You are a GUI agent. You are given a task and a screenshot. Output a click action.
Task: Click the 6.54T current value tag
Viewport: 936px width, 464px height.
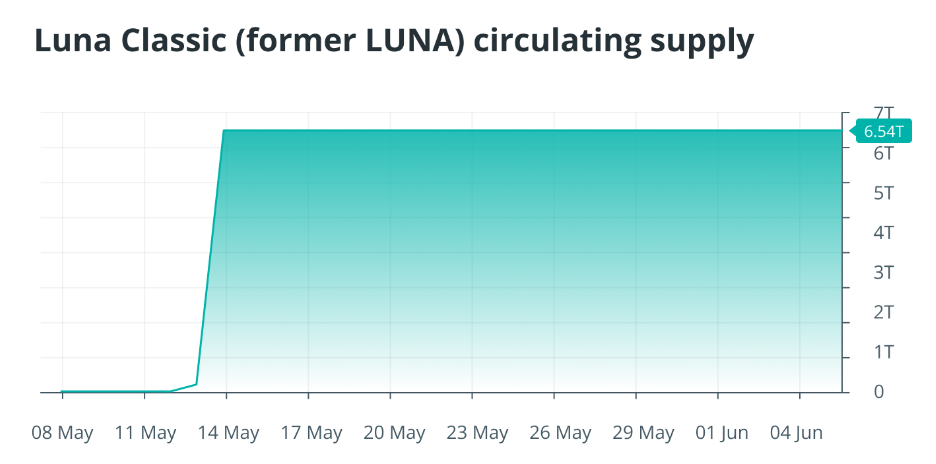[x=883, y=131]
